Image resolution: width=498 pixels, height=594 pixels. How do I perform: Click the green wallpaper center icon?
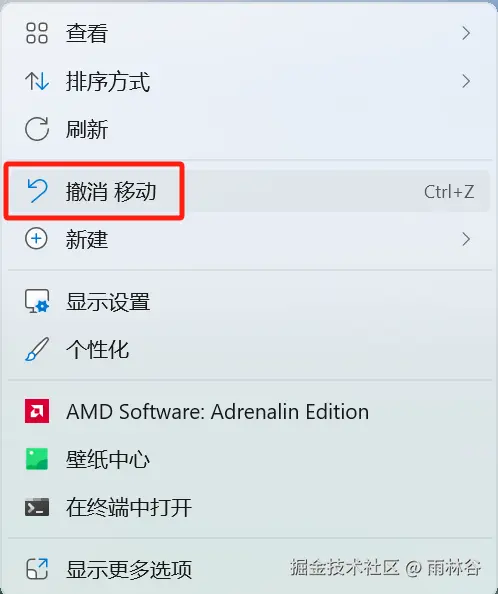click(x=37, y=459)
